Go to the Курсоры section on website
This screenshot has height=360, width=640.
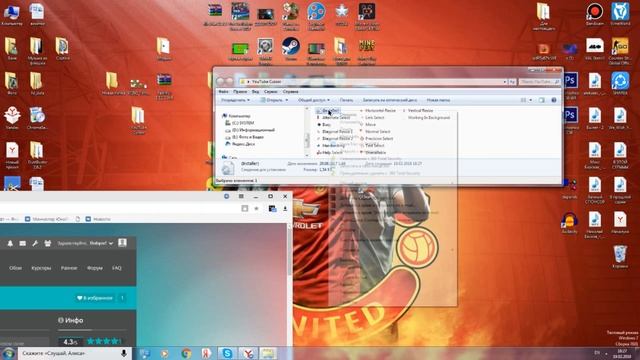41,268
